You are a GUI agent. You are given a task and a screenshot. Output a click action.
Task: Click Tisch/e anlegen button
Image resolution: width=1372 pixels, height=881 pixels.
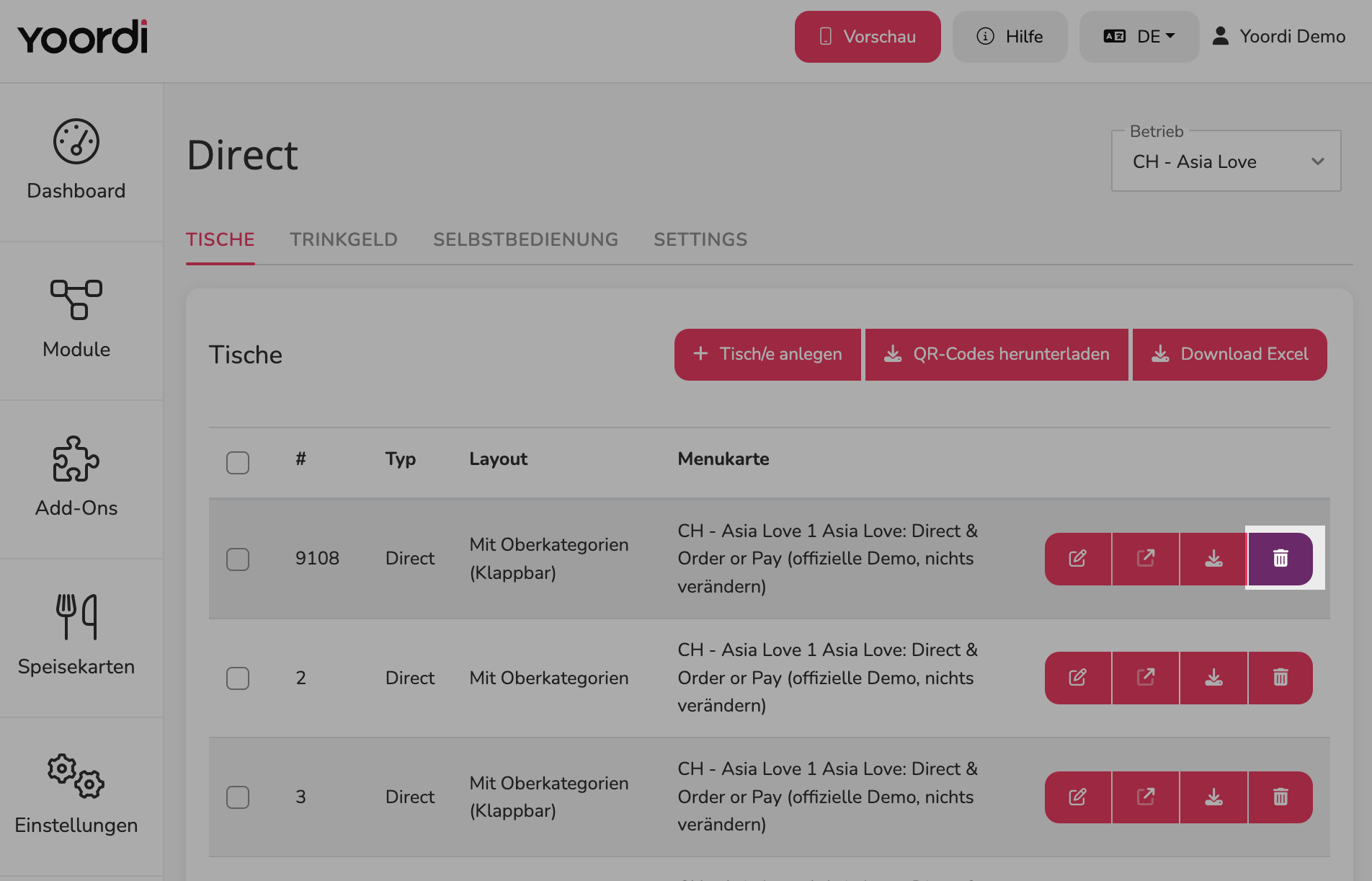[x=768, y=355]
